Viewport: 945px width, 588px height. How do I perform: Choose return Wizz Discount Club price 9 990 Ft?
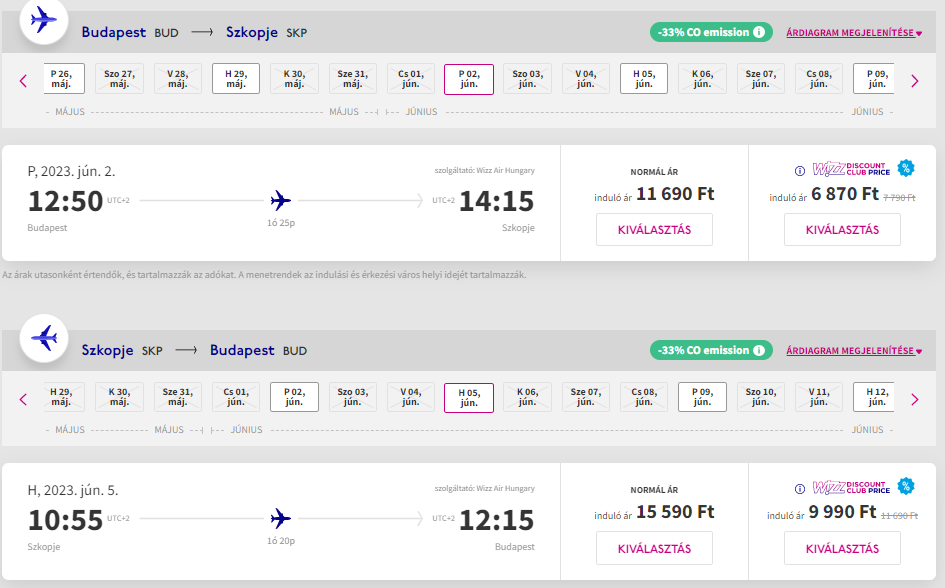(x=842, y=548)
